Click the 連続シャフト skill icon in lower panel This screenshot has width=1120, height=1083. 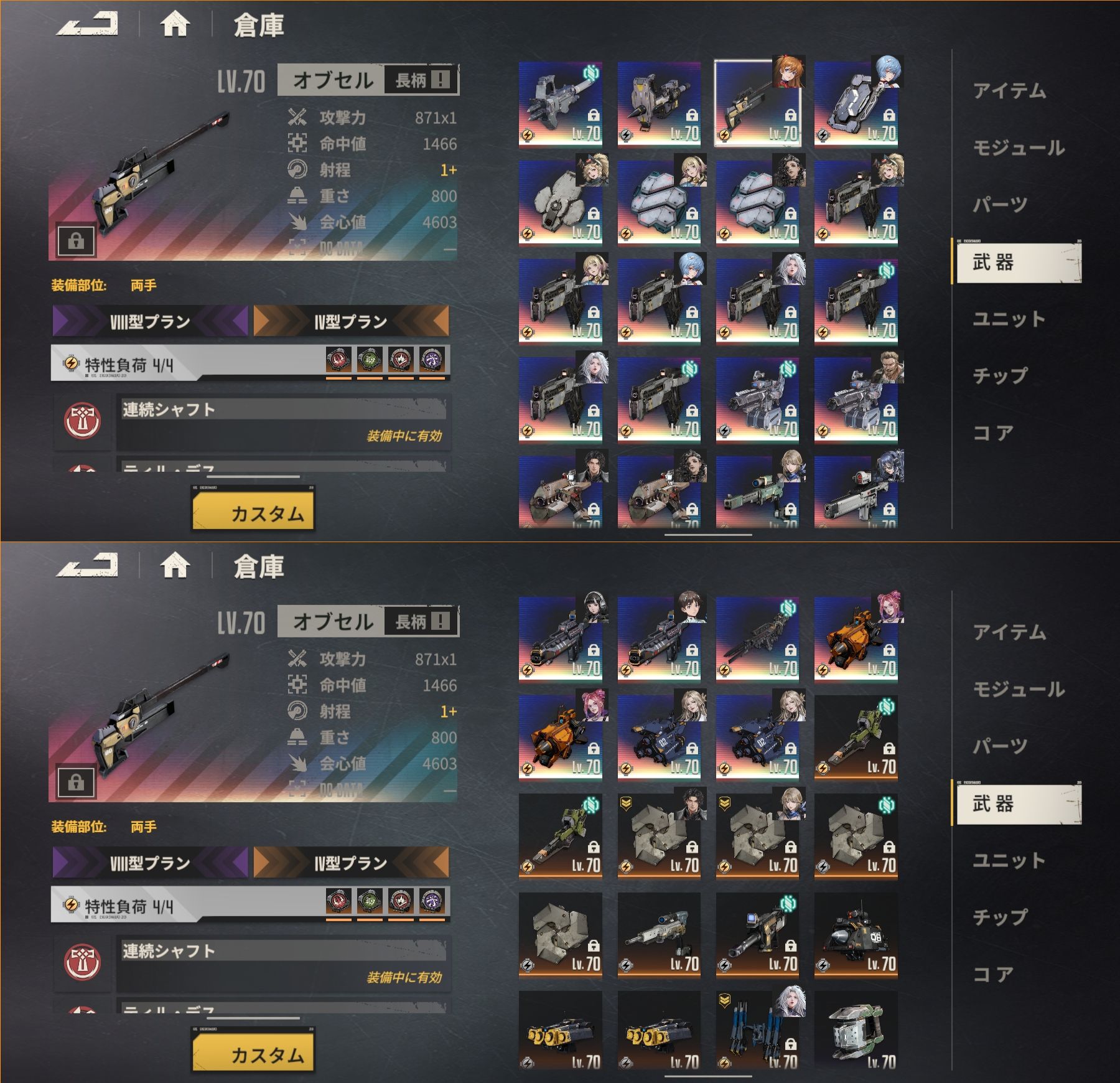tap(83, 963)
